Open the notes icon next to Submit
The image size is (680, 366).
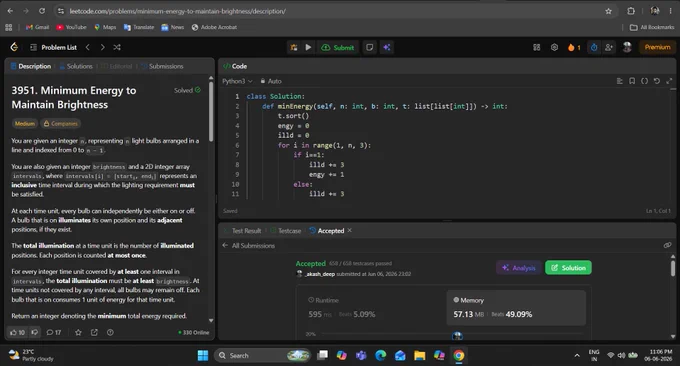(369, 47)
